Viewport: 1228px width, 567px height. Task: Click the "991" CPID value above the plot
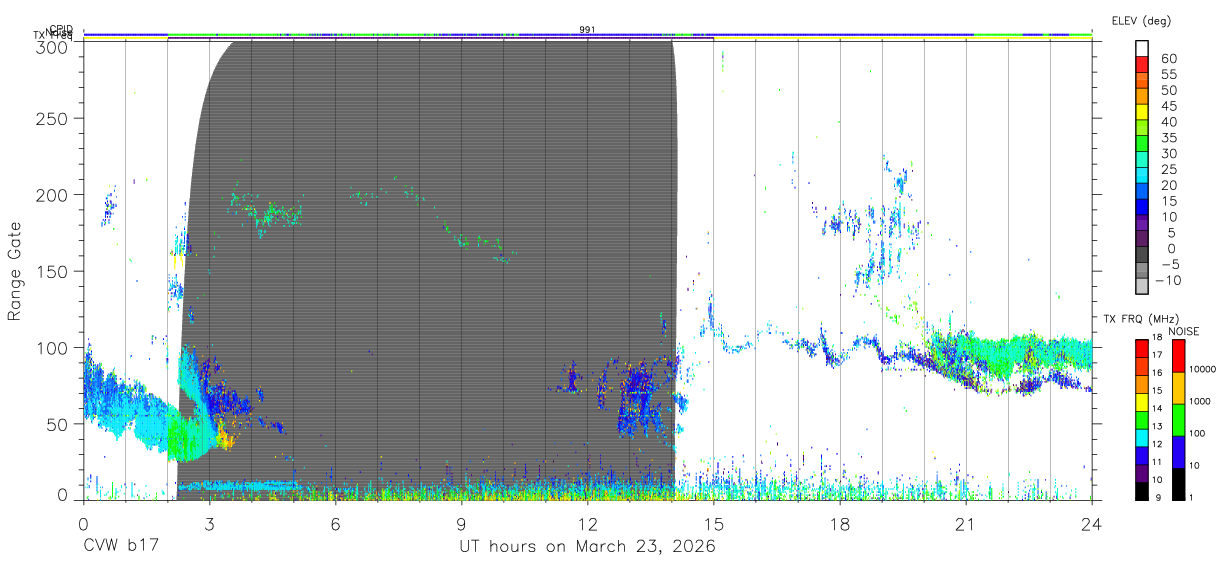(x=587, y=30)
